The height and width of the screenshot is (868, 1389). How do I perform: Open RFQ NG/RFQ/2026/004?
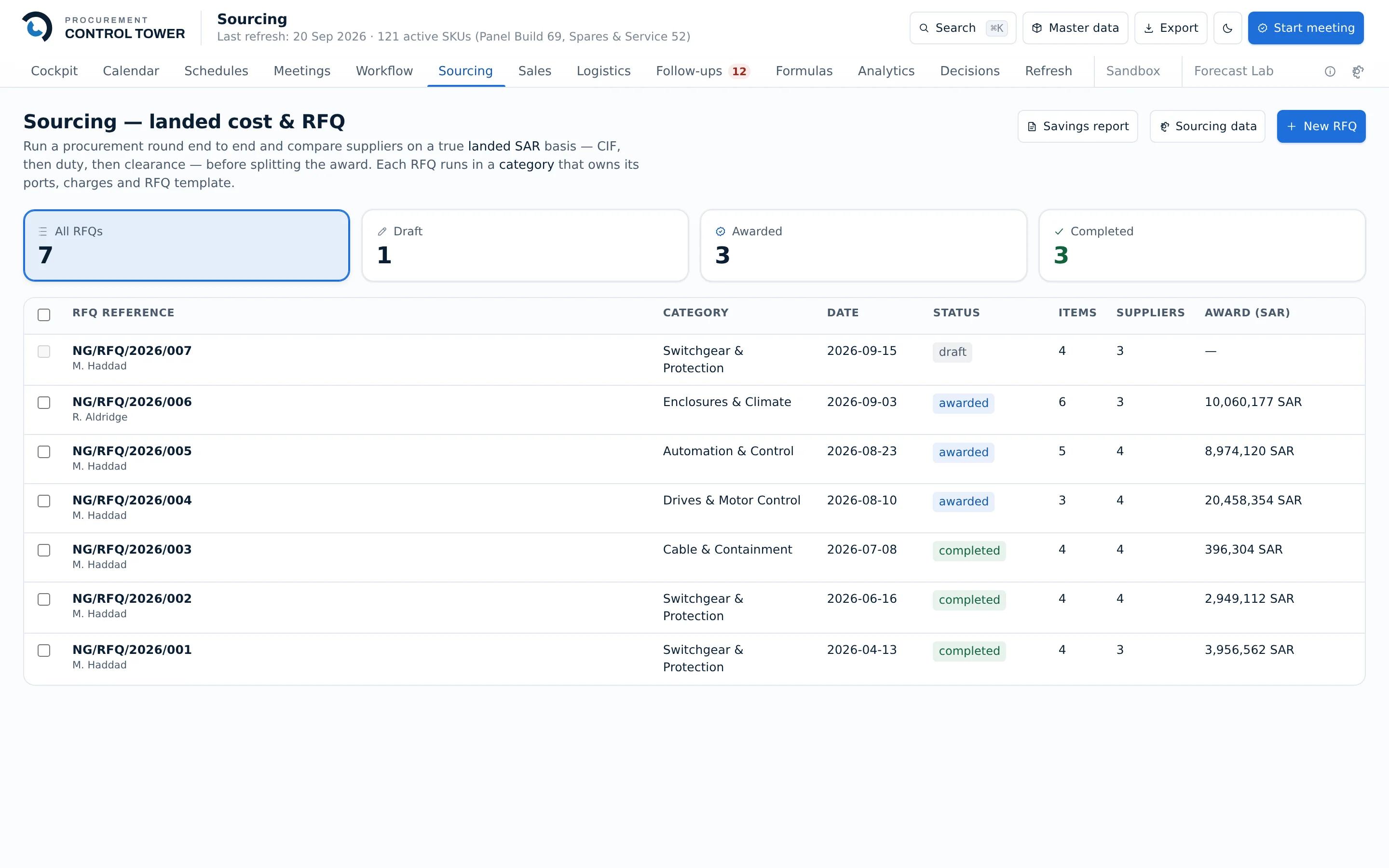pos(132,500)
